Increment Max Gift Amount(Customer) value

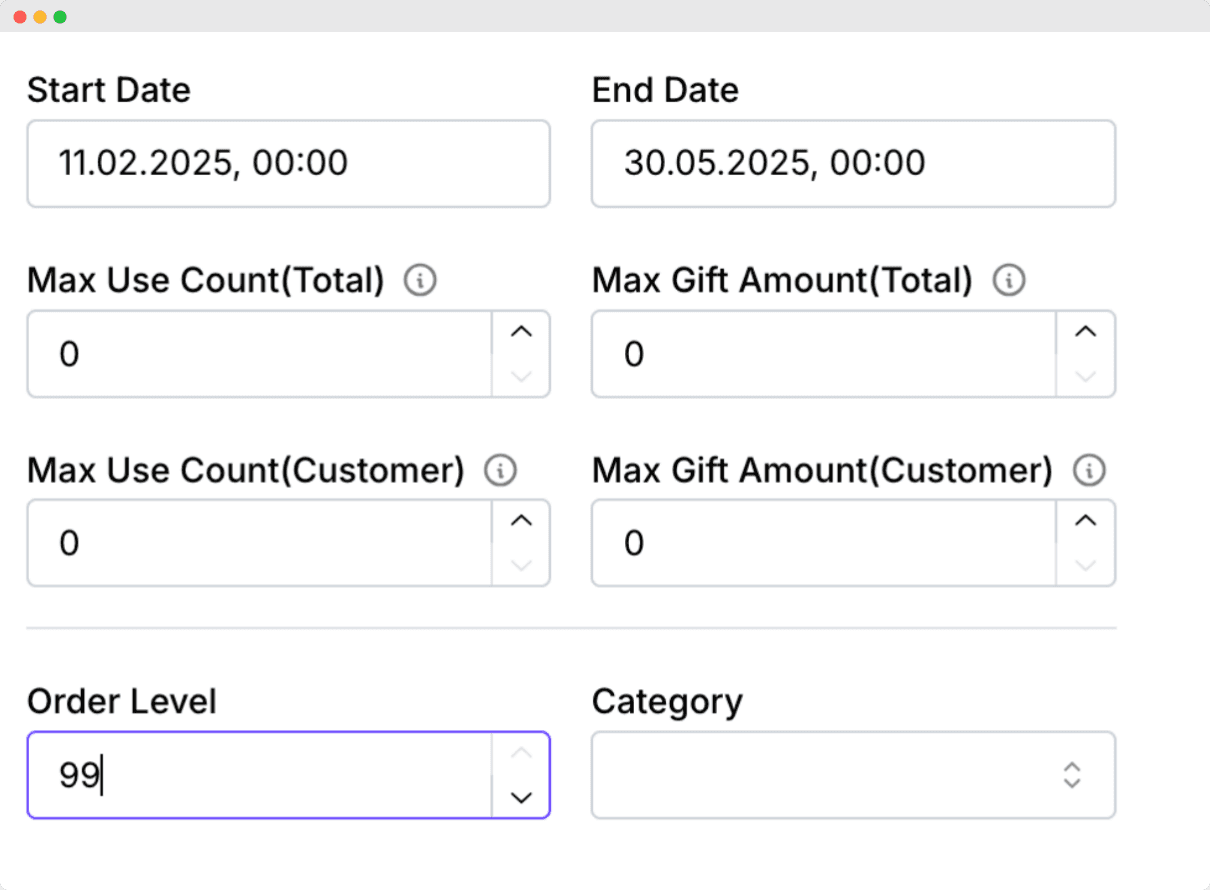coord(1086,521)
